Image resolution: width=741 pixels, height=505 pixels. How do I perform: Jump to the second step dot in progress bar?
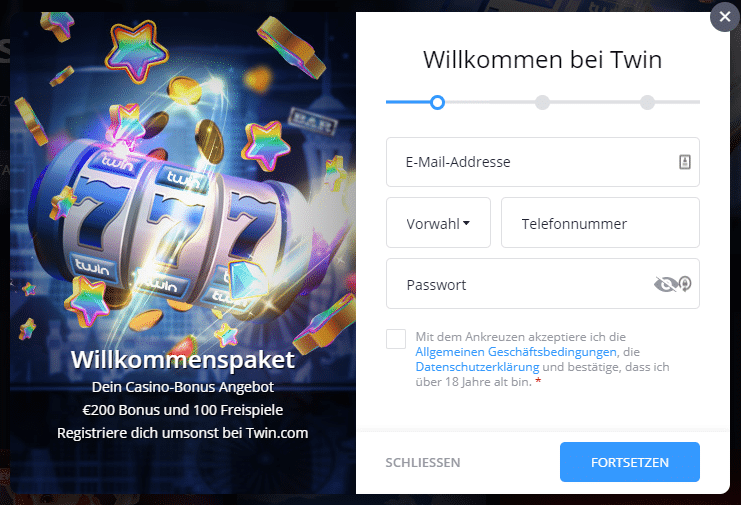[543, 102]
